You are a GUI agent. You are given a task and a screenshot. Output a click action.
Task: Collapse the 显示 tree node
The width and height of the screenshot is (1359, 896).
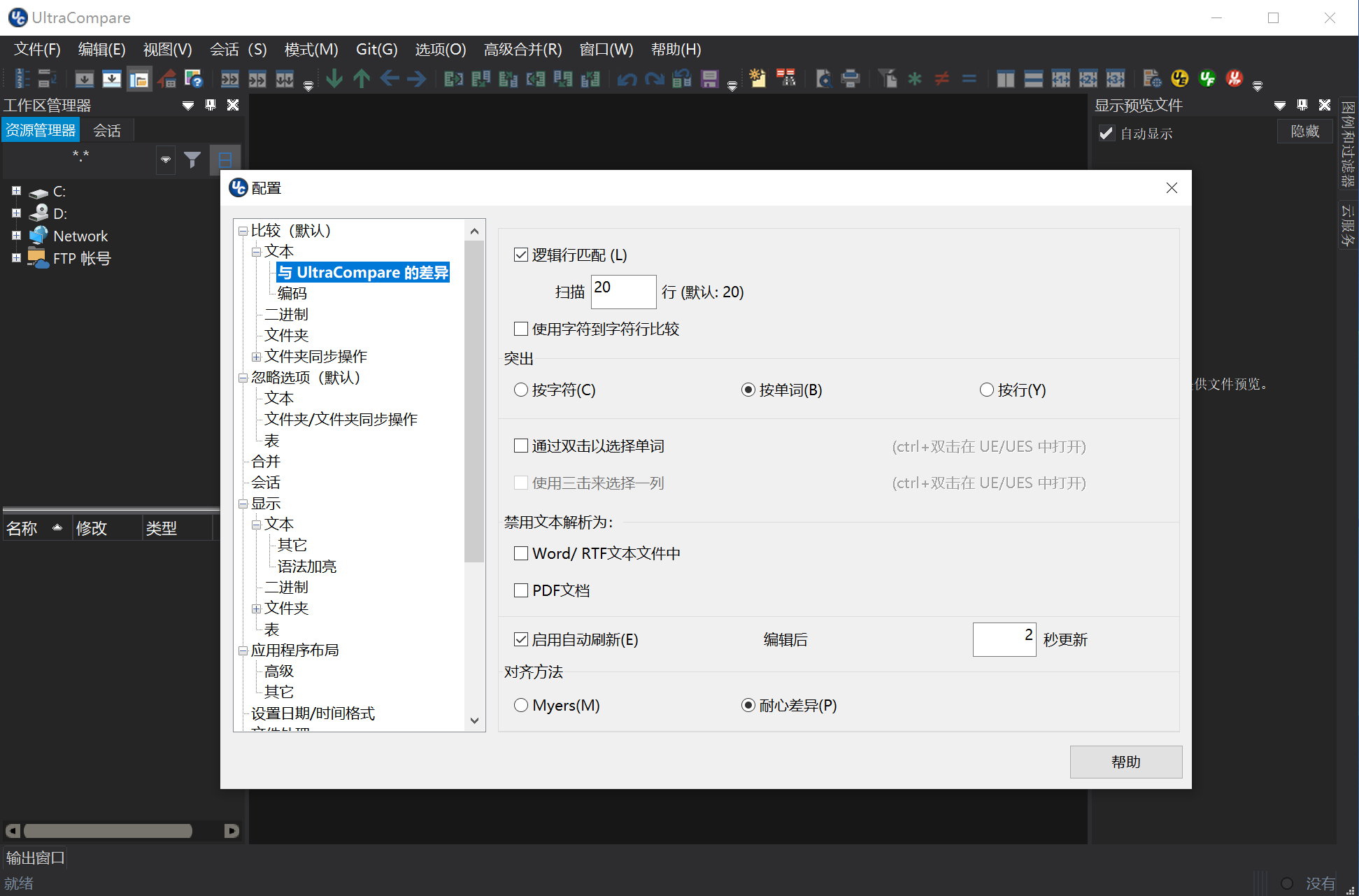tap(243, 504)
